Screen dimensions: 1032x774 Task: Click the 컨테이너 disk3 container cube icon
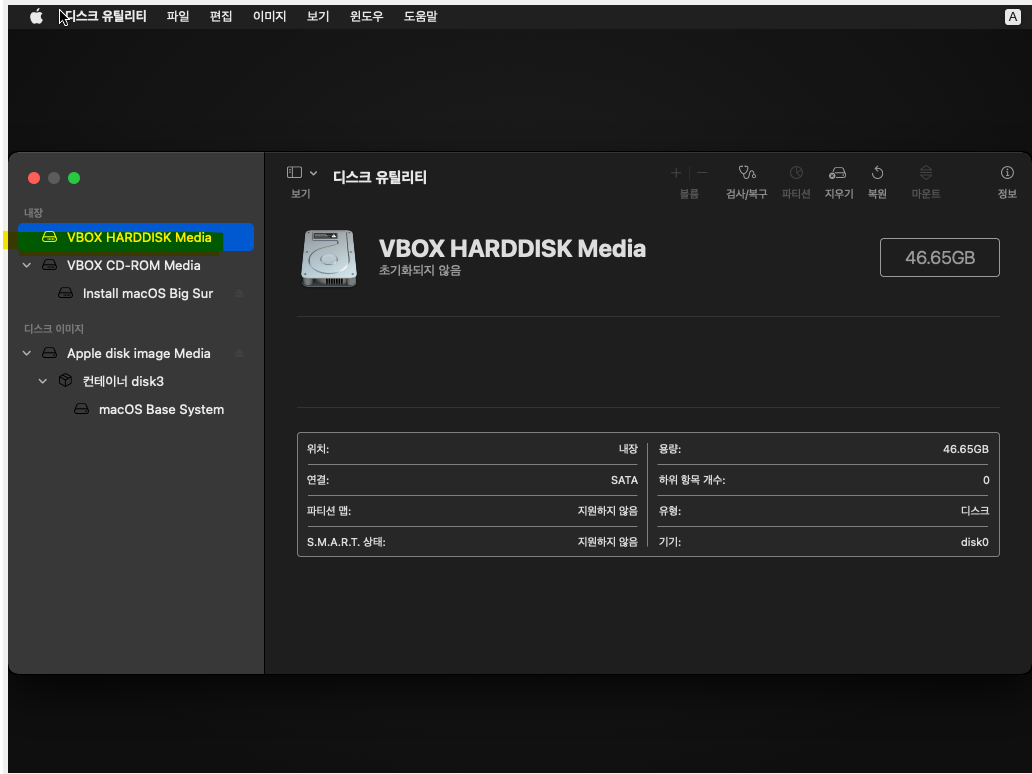tap(65, 380)
